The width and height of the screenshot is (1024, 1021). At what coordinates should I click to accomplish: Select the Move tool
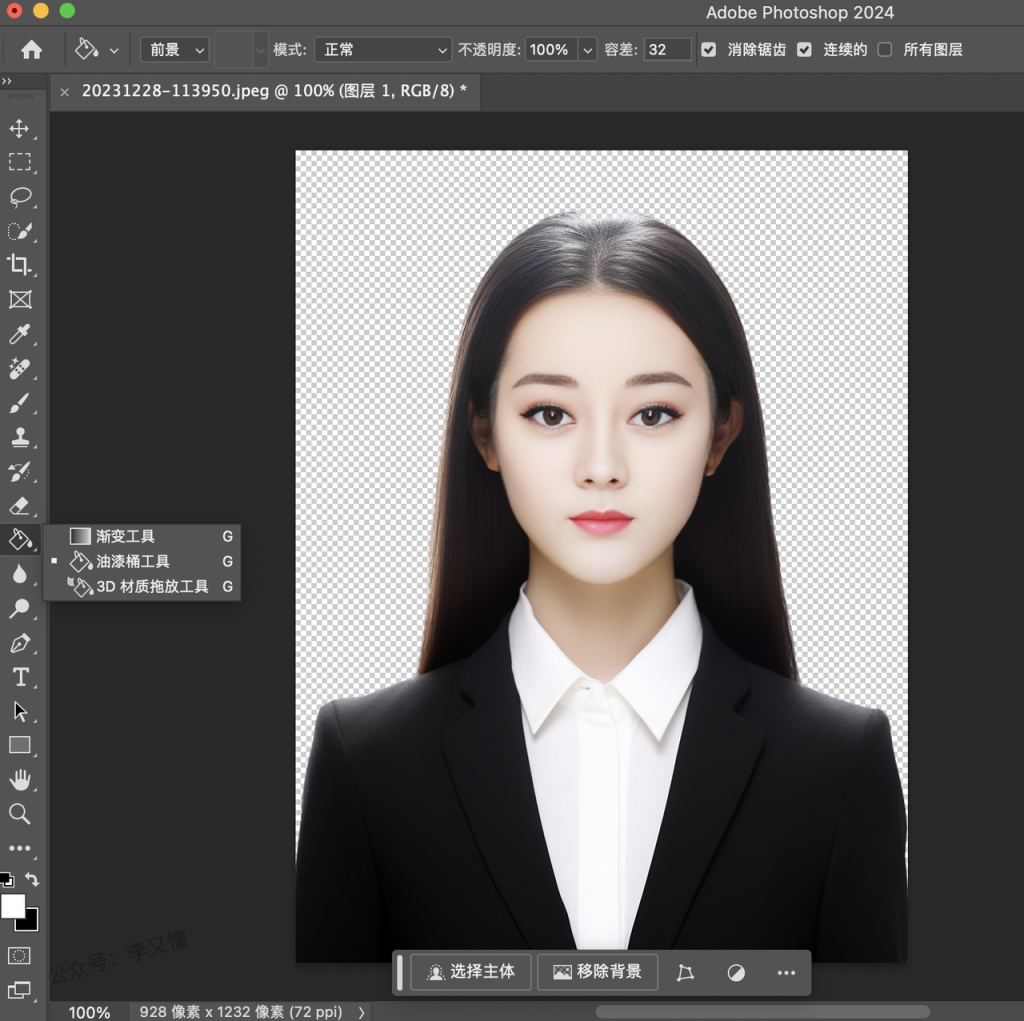19,129
